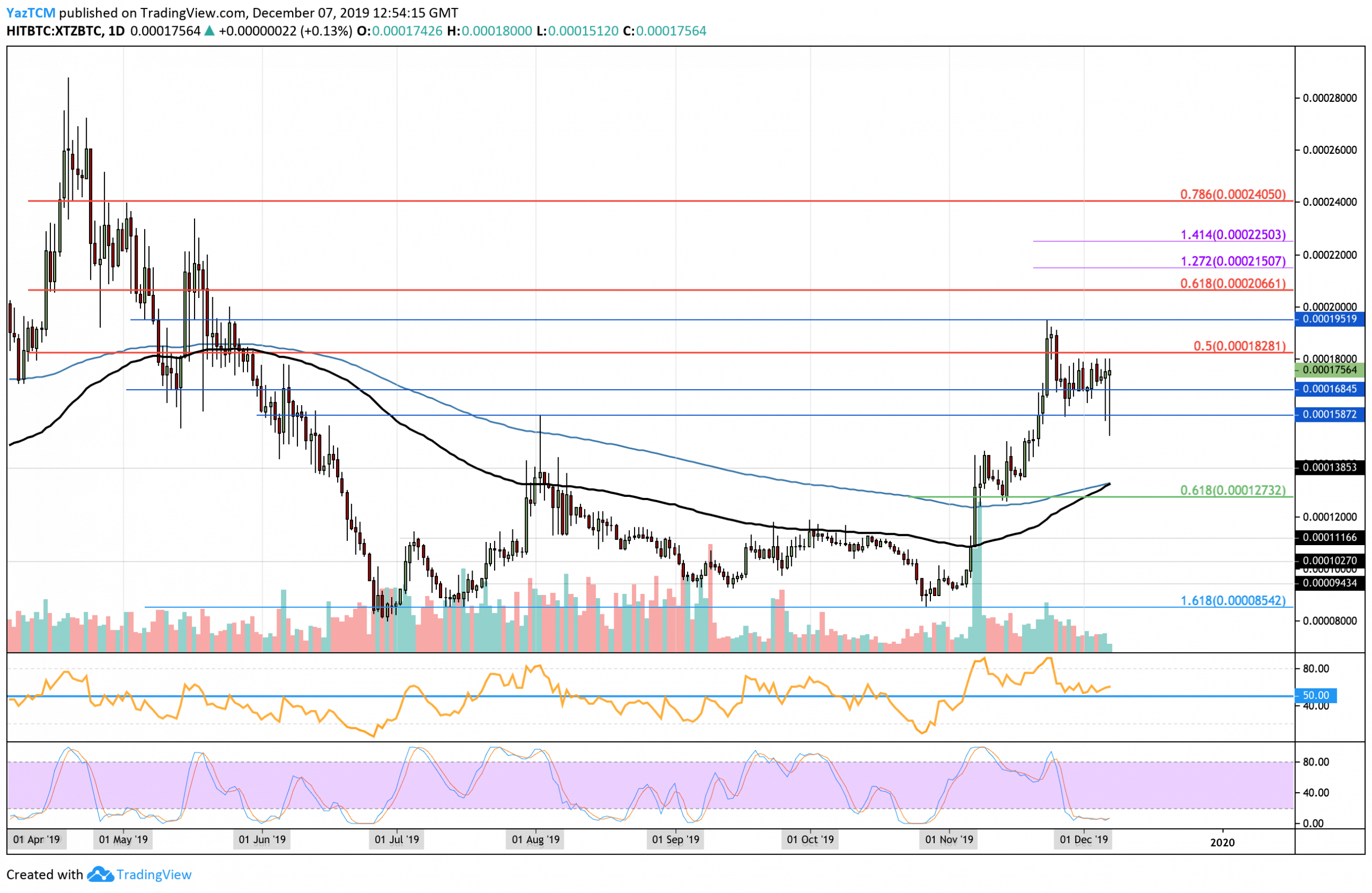Click the RSI 80.00 axis label

click(1316, 669)
